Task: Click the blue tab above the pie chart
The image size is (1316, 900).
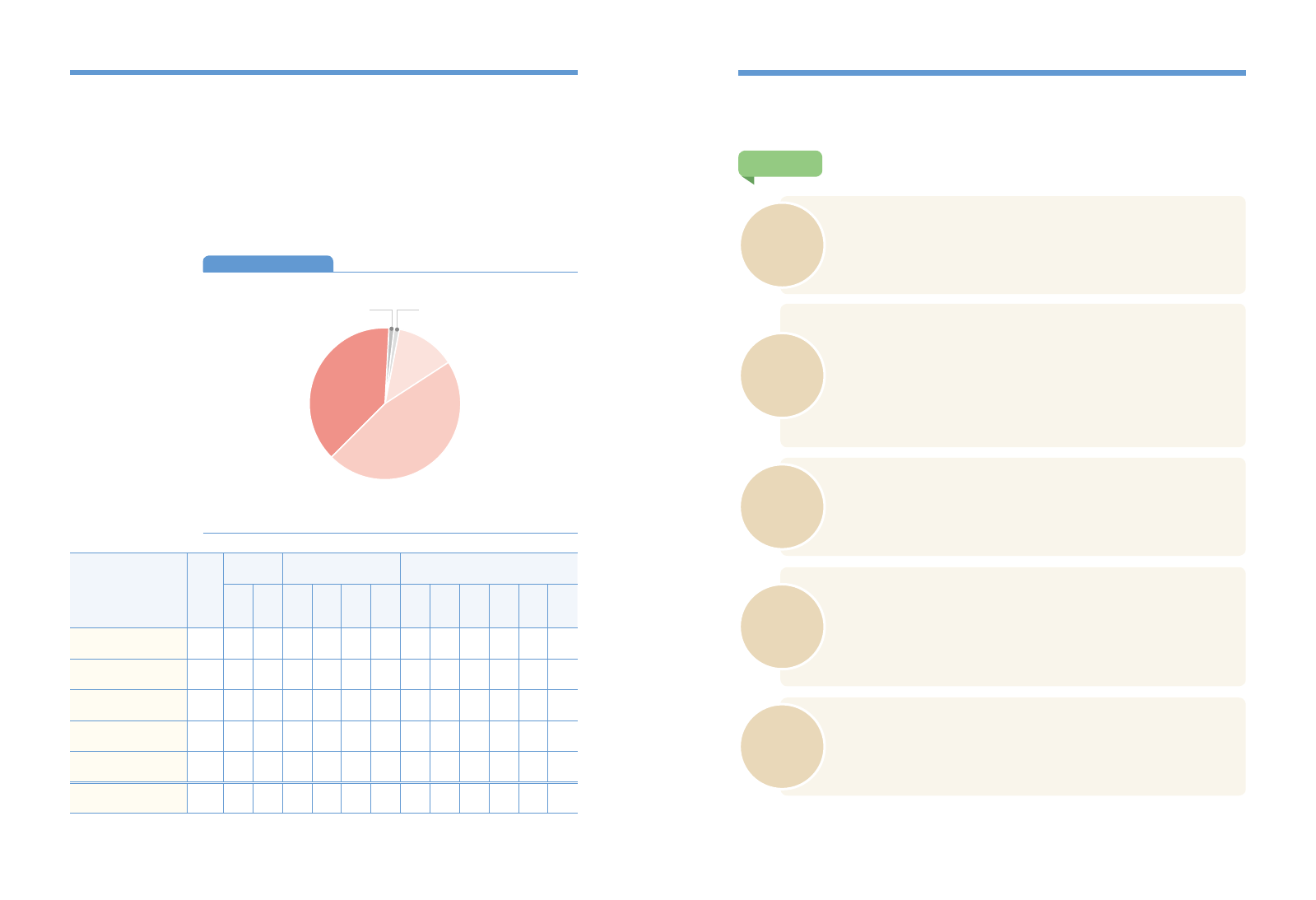Action: click(x=267, y=263)
